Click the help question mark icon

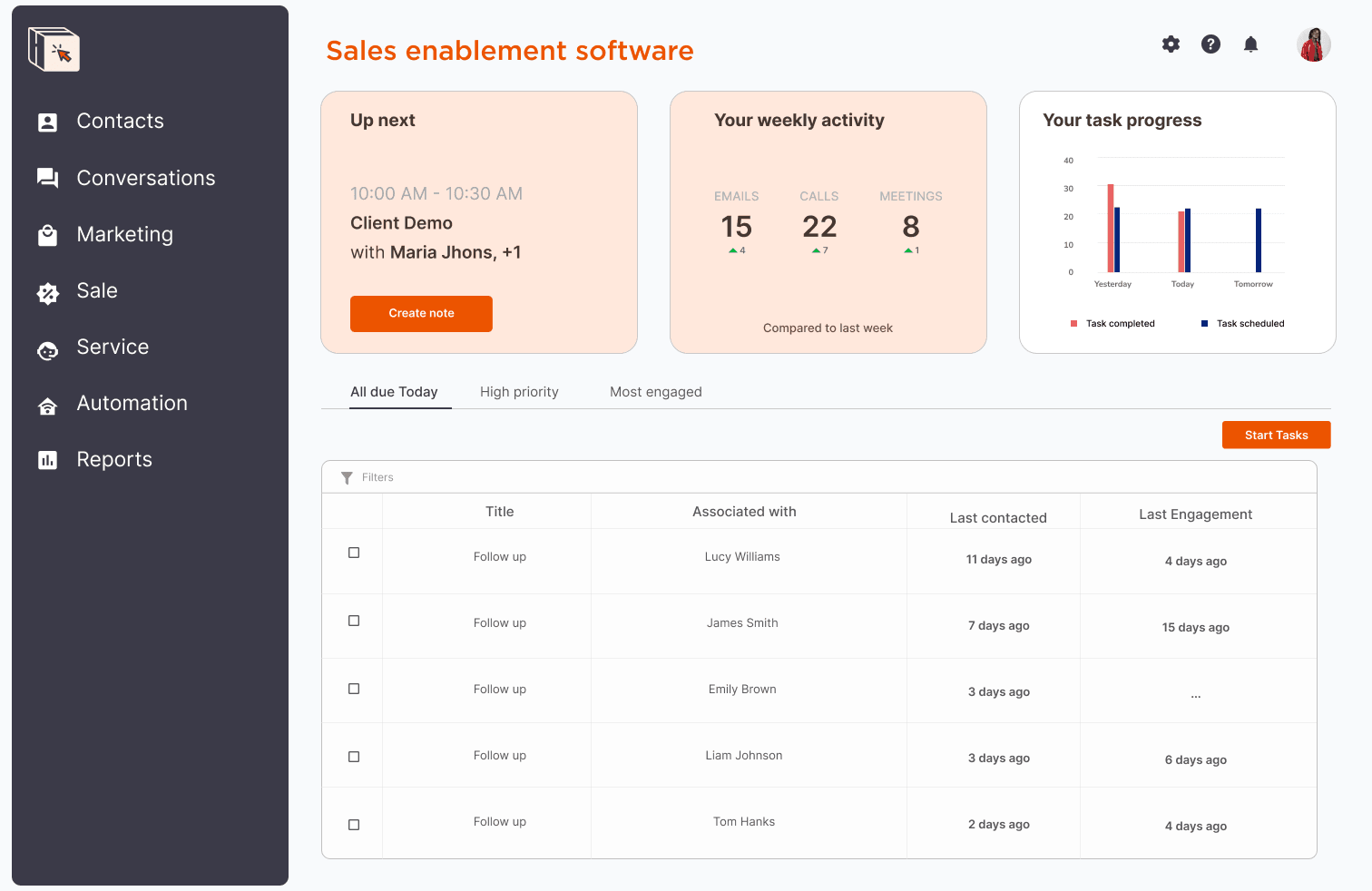pos(1210,44)
